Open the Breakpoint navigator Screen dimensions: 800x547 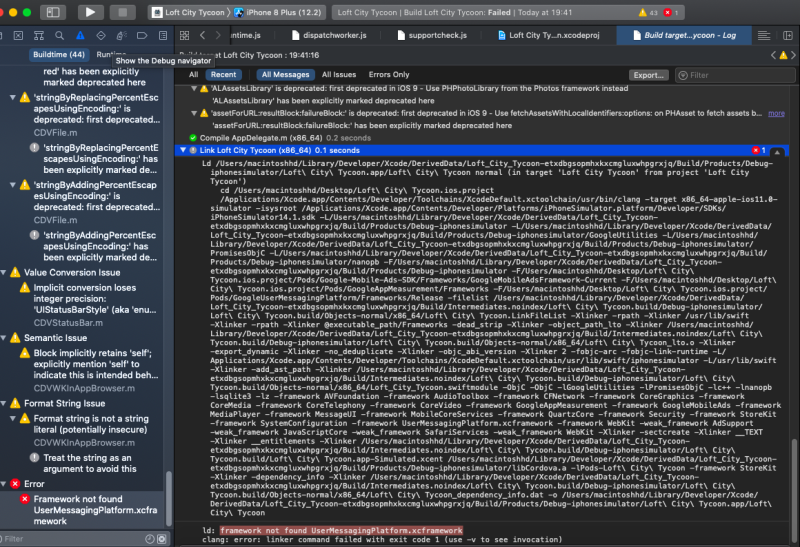(x=142, y=35)
